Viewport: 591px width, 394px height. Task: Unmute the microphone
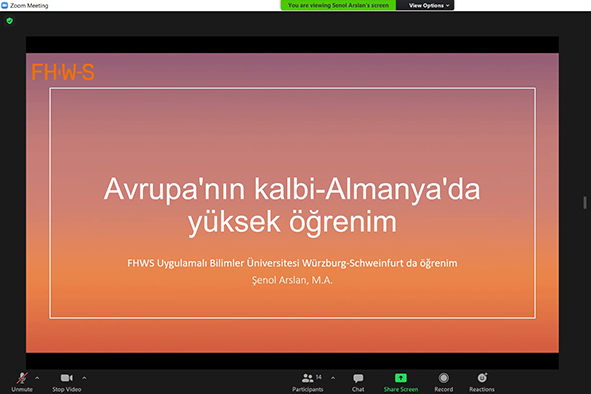coord(22,382)
